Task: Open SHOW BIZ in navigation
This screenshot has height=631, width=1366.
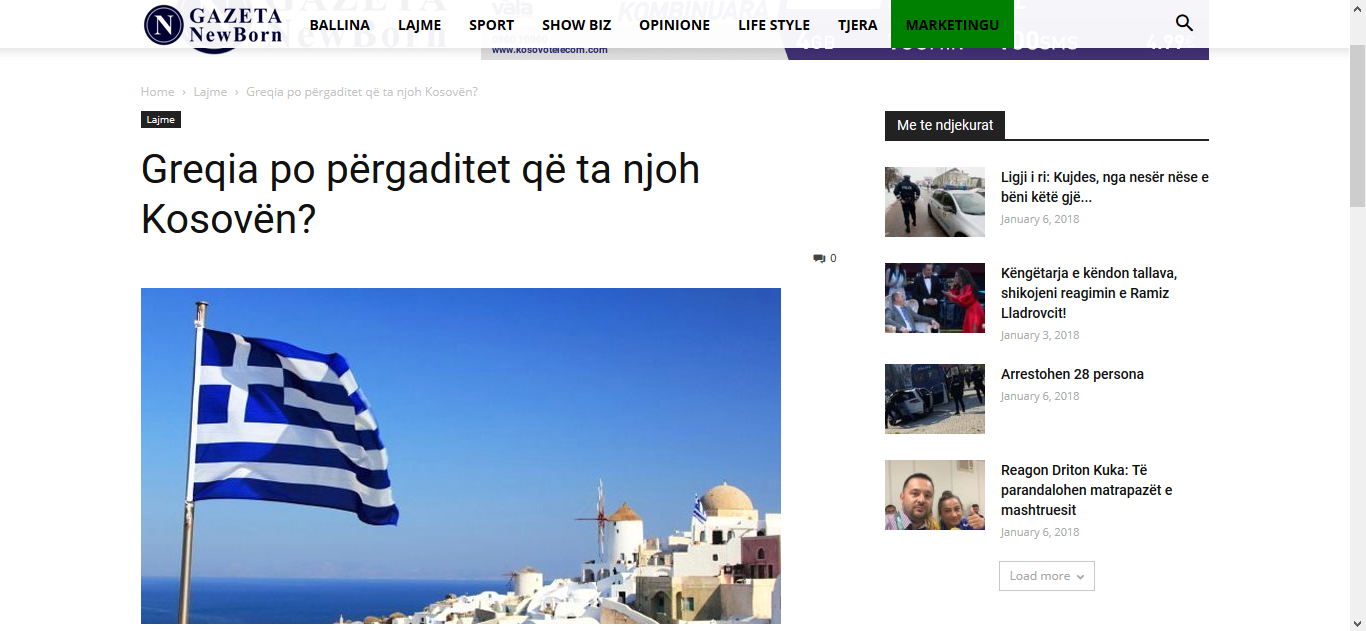Action: click(x=576, y=25)
